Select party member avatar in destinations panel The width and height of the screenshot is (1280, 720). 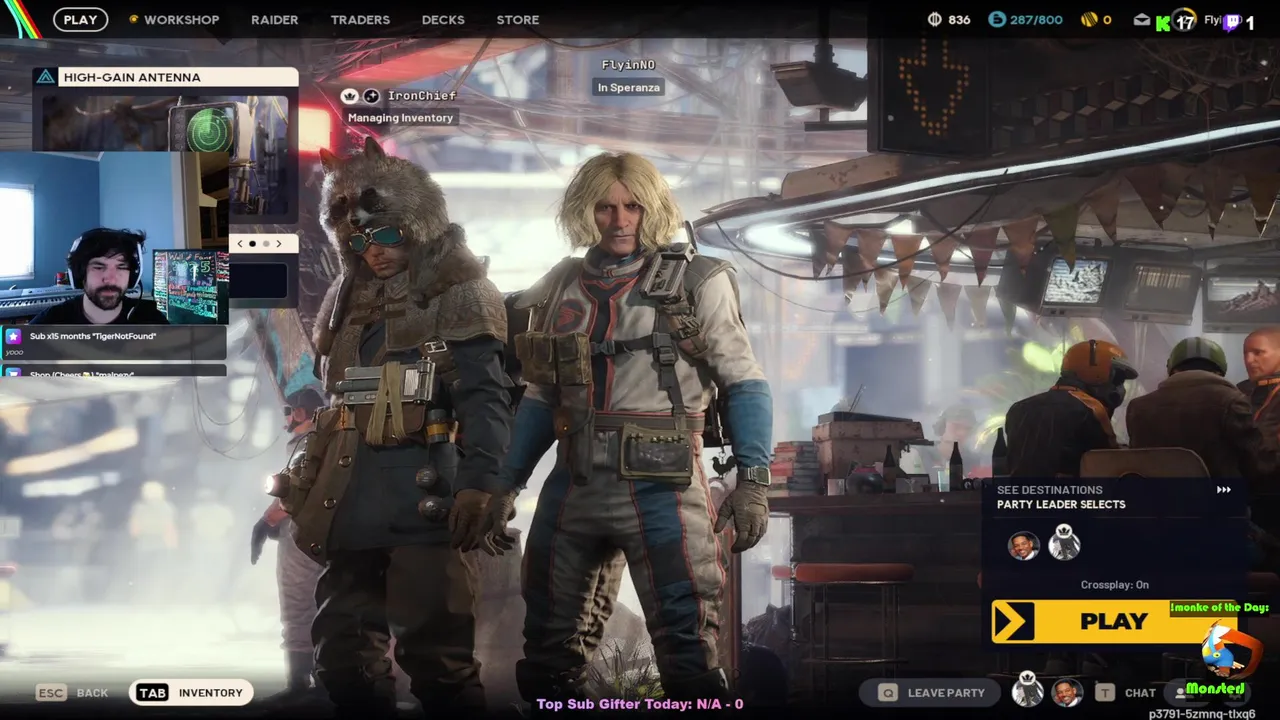[x=1023, y=546]
